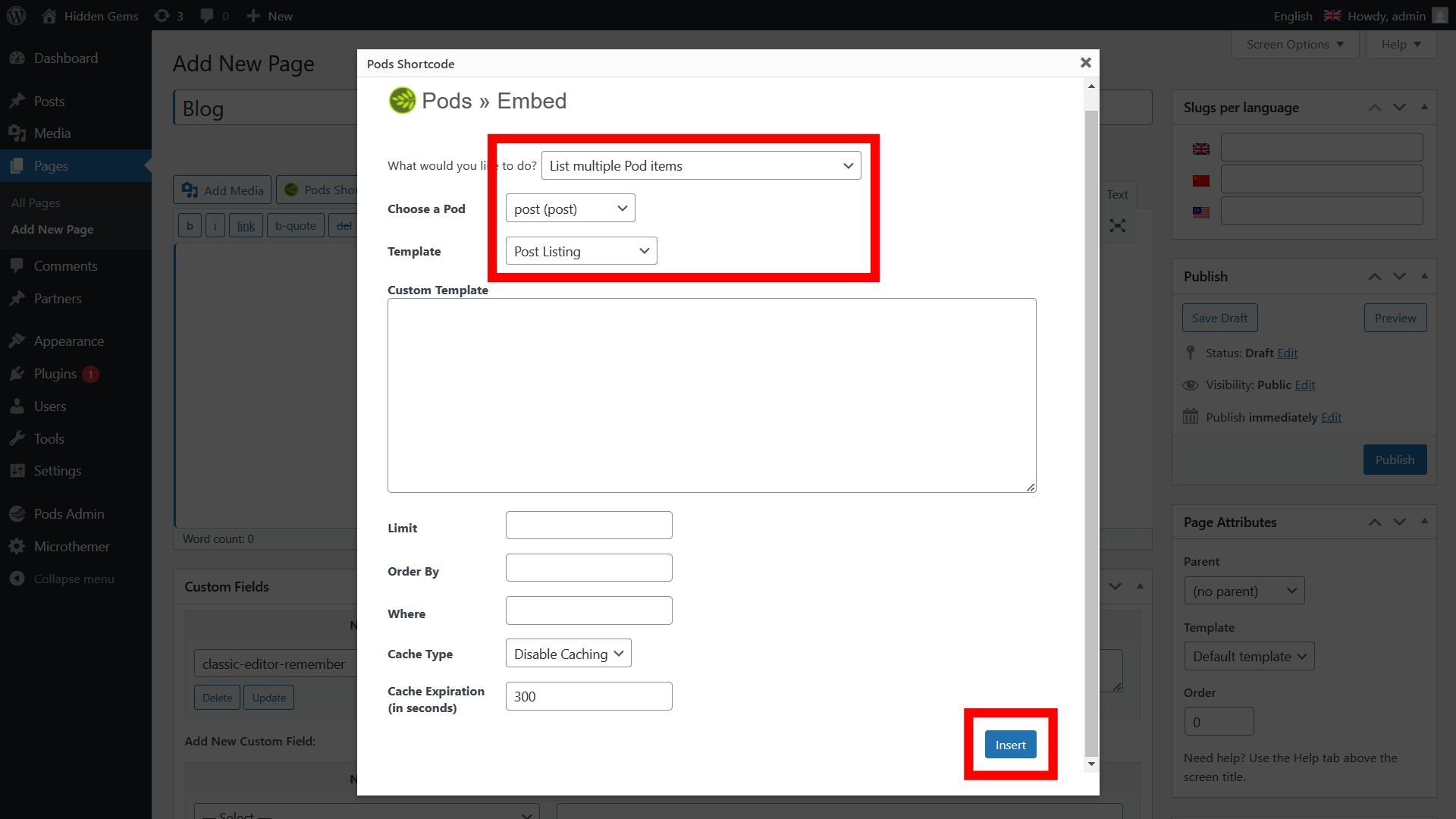
Task: Collapse the Page Attributes panel
Action: 1424,522
